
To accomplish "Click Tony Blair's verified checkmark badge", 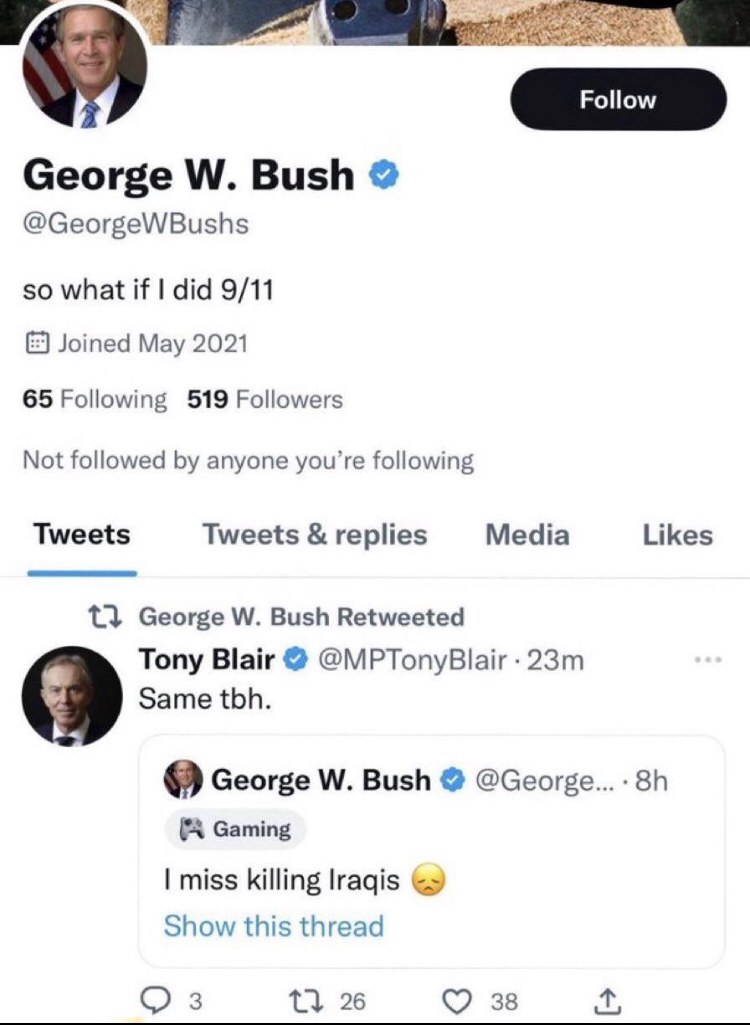I will coord(296,661).
